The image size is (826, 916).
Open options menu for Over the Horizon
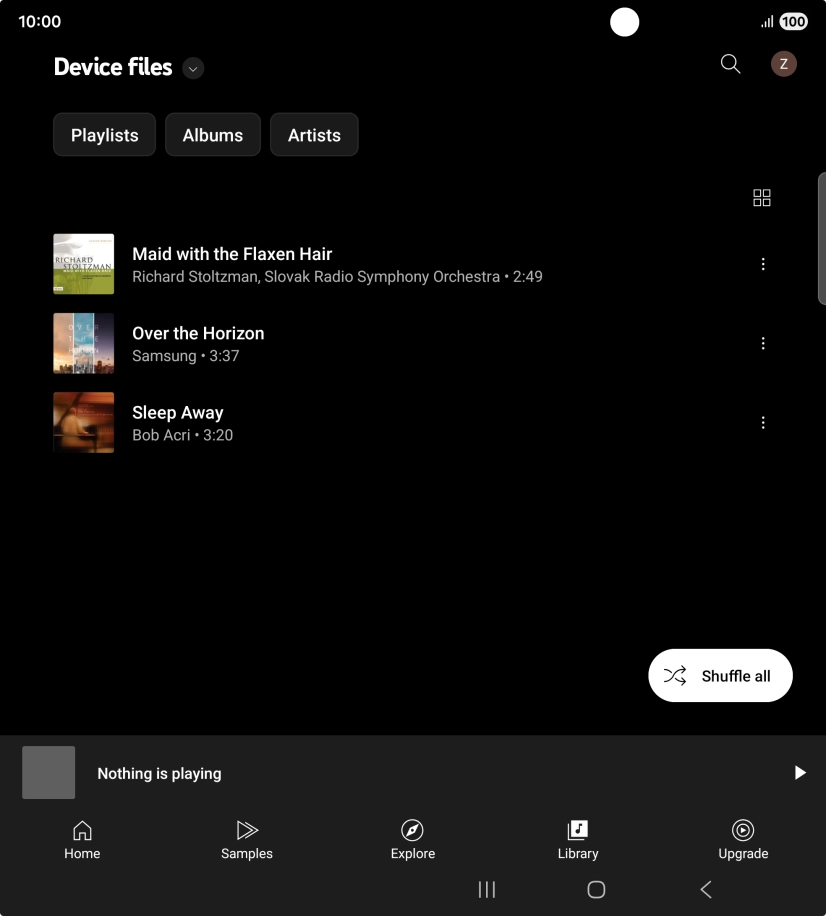[763, 343]
